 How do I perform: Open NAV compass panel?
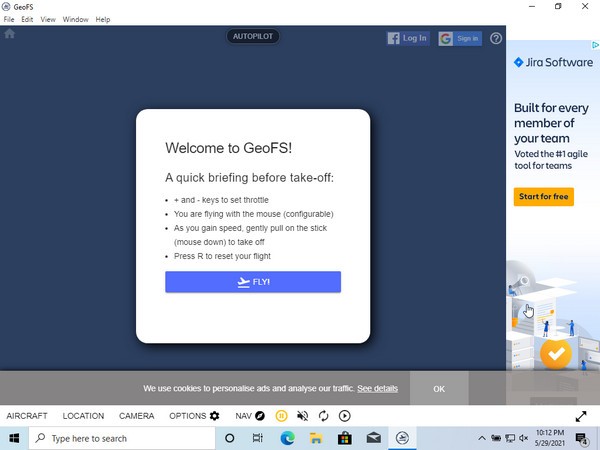tap(250, 416)
